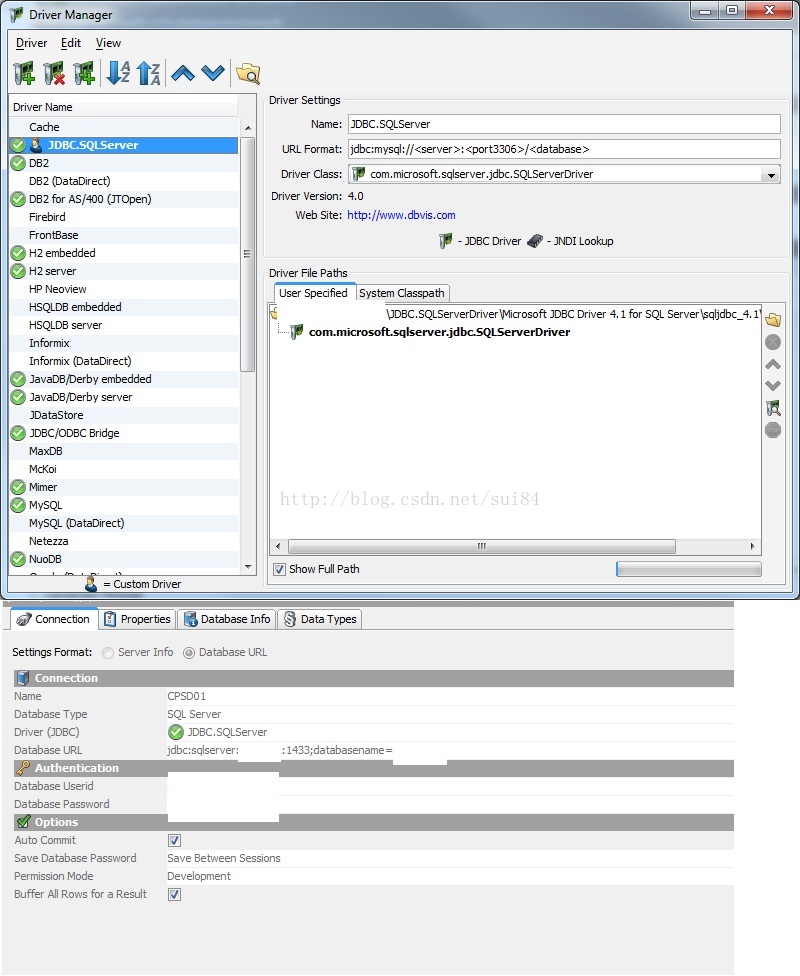Image resolution: width=800 pixels, height=976 pixels.
Task: Click the delete driver toolbar icon
Action: (x=54, y=73)
